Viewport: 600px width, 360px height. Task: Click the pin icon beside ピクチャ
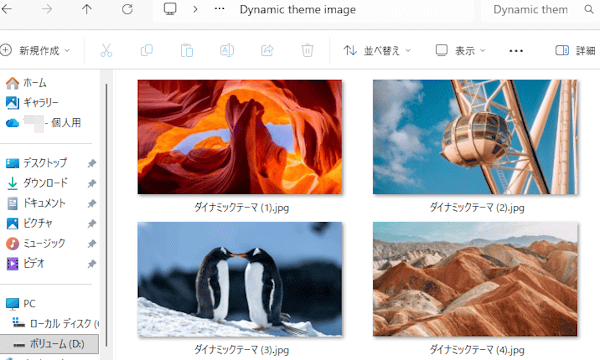tap(91, 223)
